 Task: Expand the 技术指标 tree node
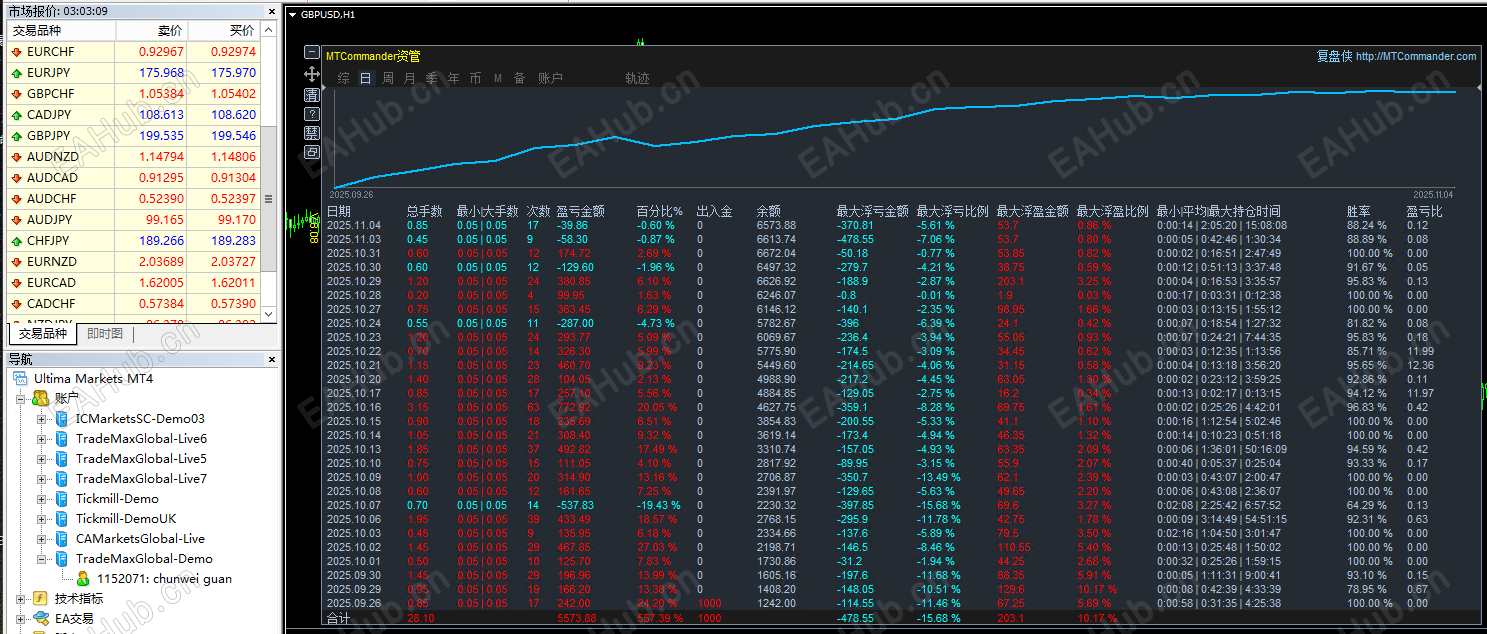click(21, 599)
